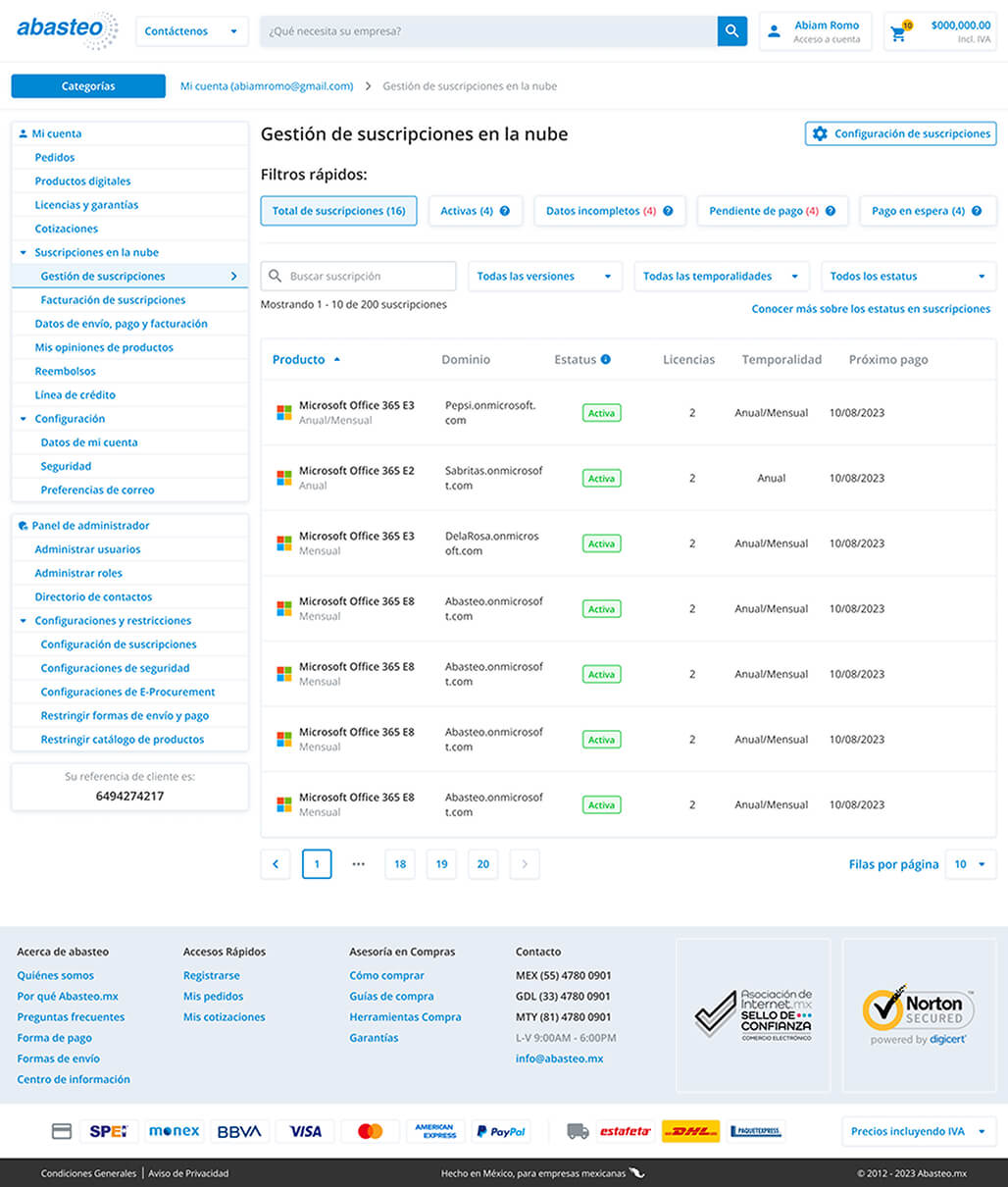
Task: Click the magnifying glass search button
Action: click(731, 31)
